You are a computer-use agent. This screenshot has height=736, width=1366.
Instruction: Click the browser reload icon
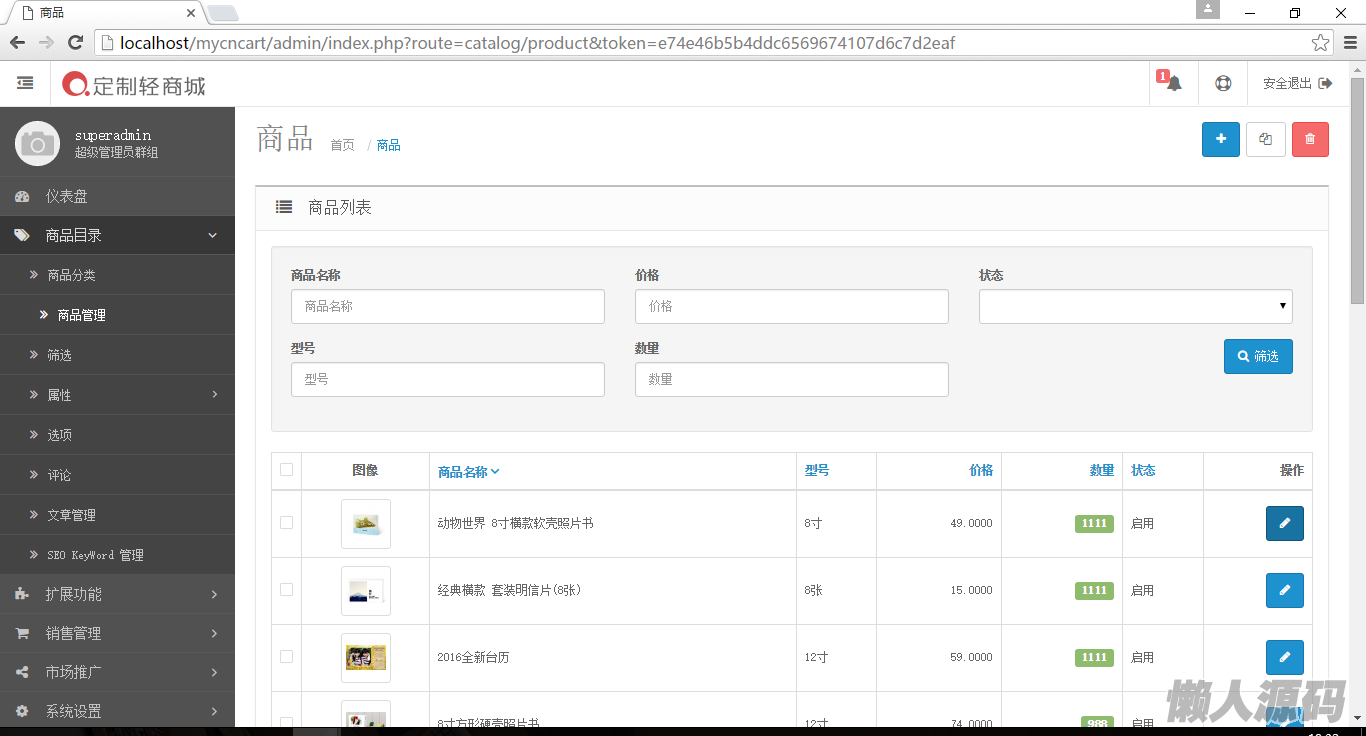(75, 42)
